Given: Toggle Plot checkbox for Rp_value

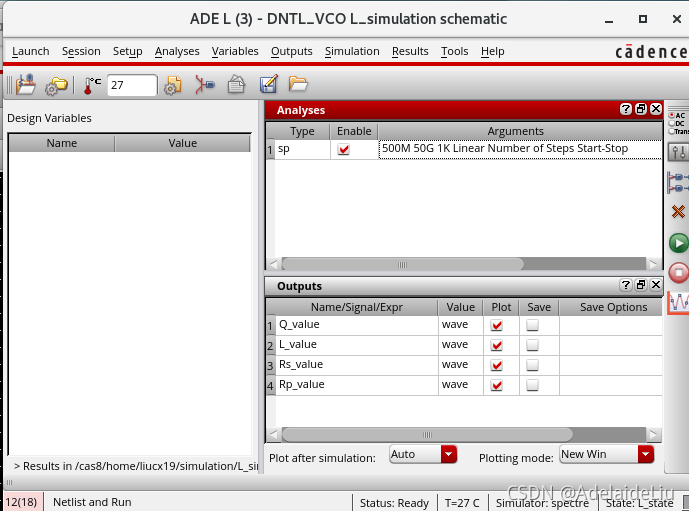Looking at the screenshot, I should click(497, 385).
